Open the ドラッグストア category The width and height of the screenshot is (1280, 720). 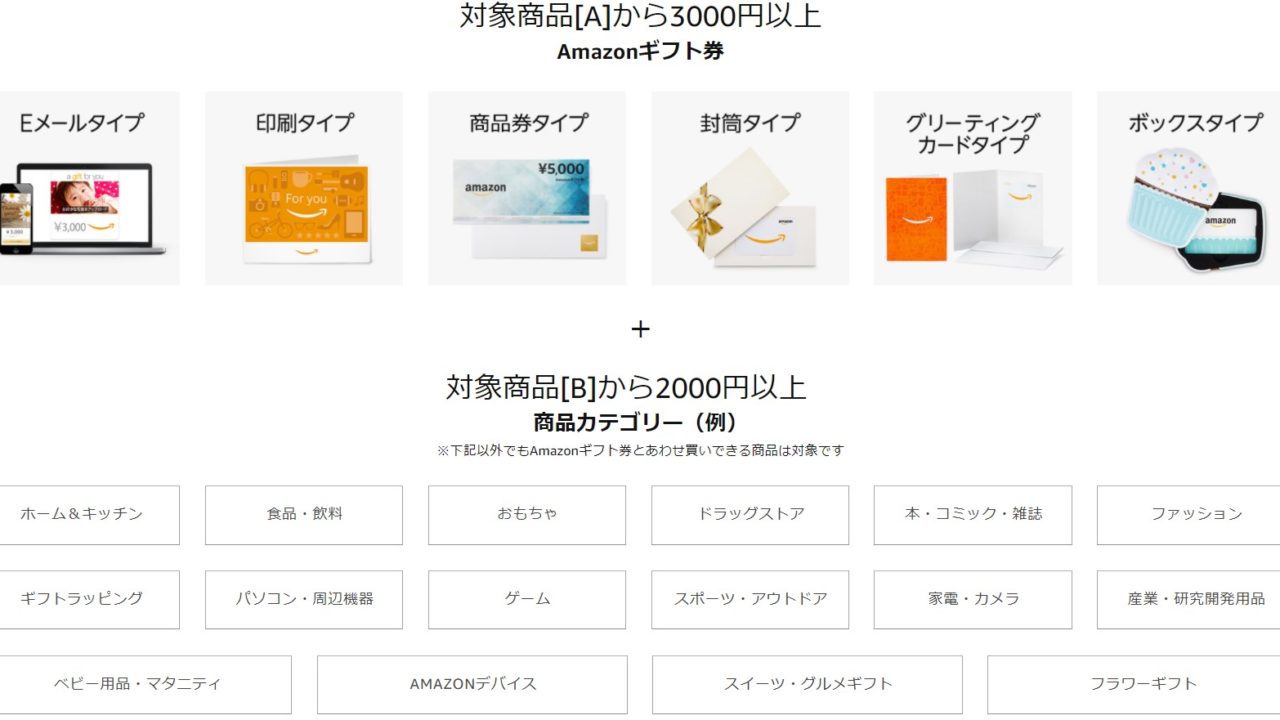[750, 515]
